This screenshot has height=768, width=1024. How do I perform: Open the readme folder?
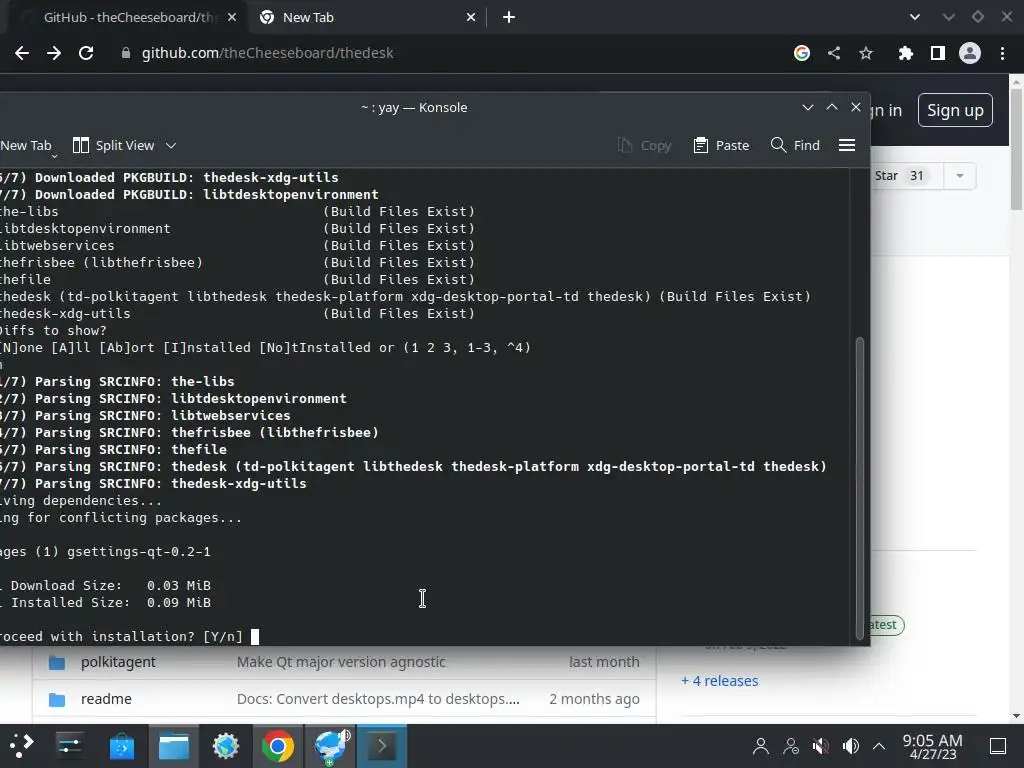pos(106,699)
